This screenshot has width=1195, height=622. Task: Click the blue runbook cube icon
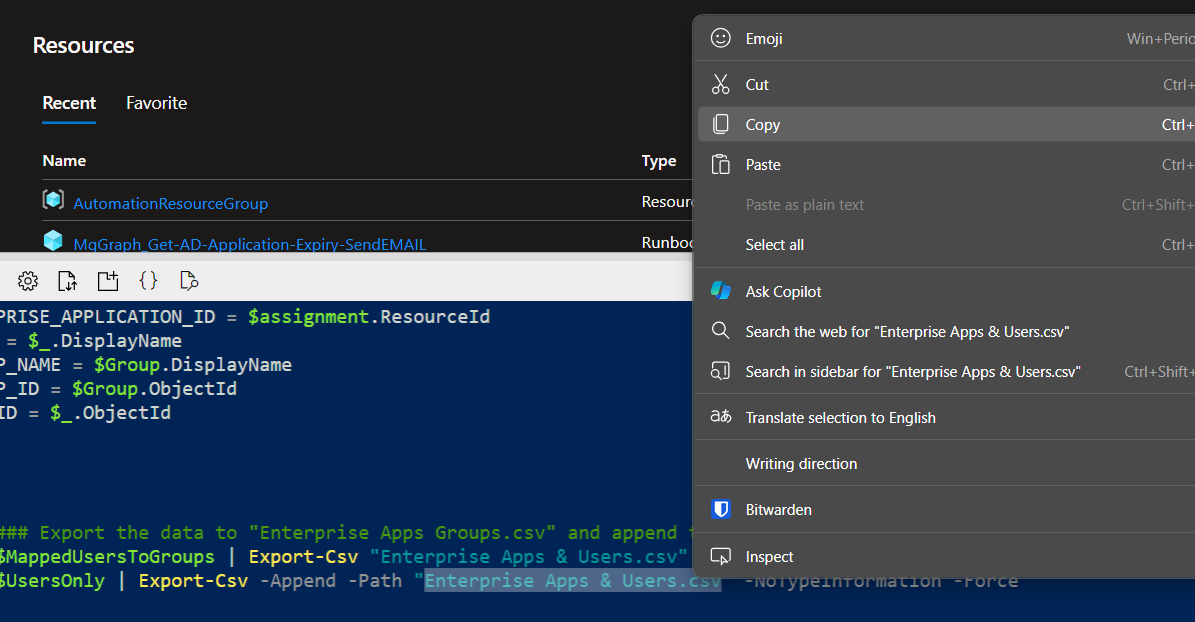[x=53, y=240]
